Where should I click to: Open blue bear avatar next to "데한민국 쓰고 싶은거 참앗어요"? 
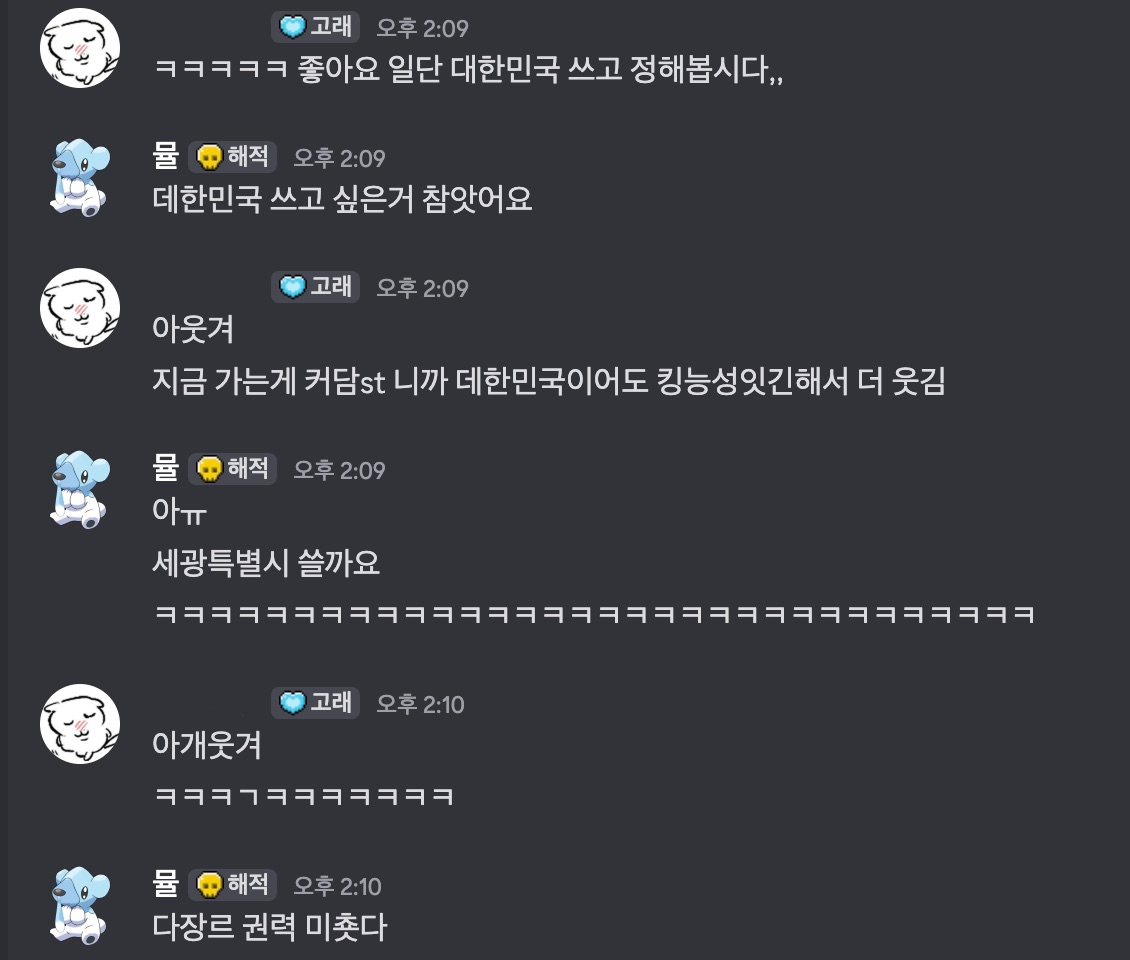click(x=78, y=178)
